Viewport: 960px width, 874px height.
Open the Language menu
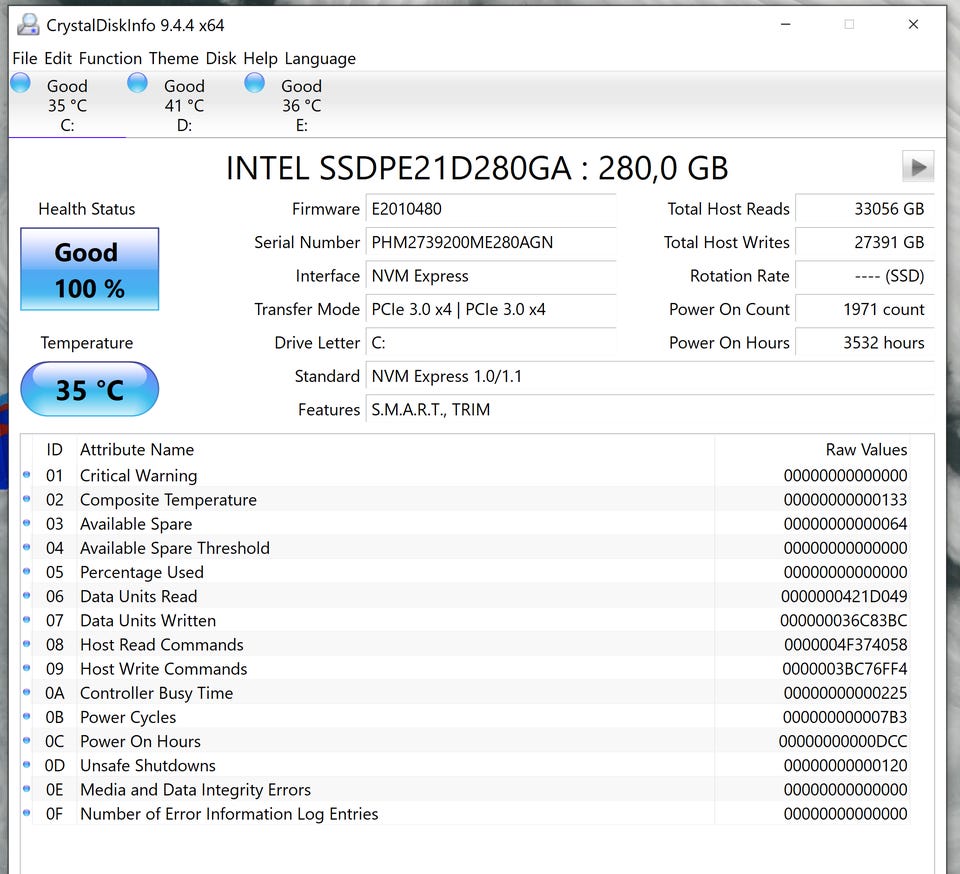[320, 58]
